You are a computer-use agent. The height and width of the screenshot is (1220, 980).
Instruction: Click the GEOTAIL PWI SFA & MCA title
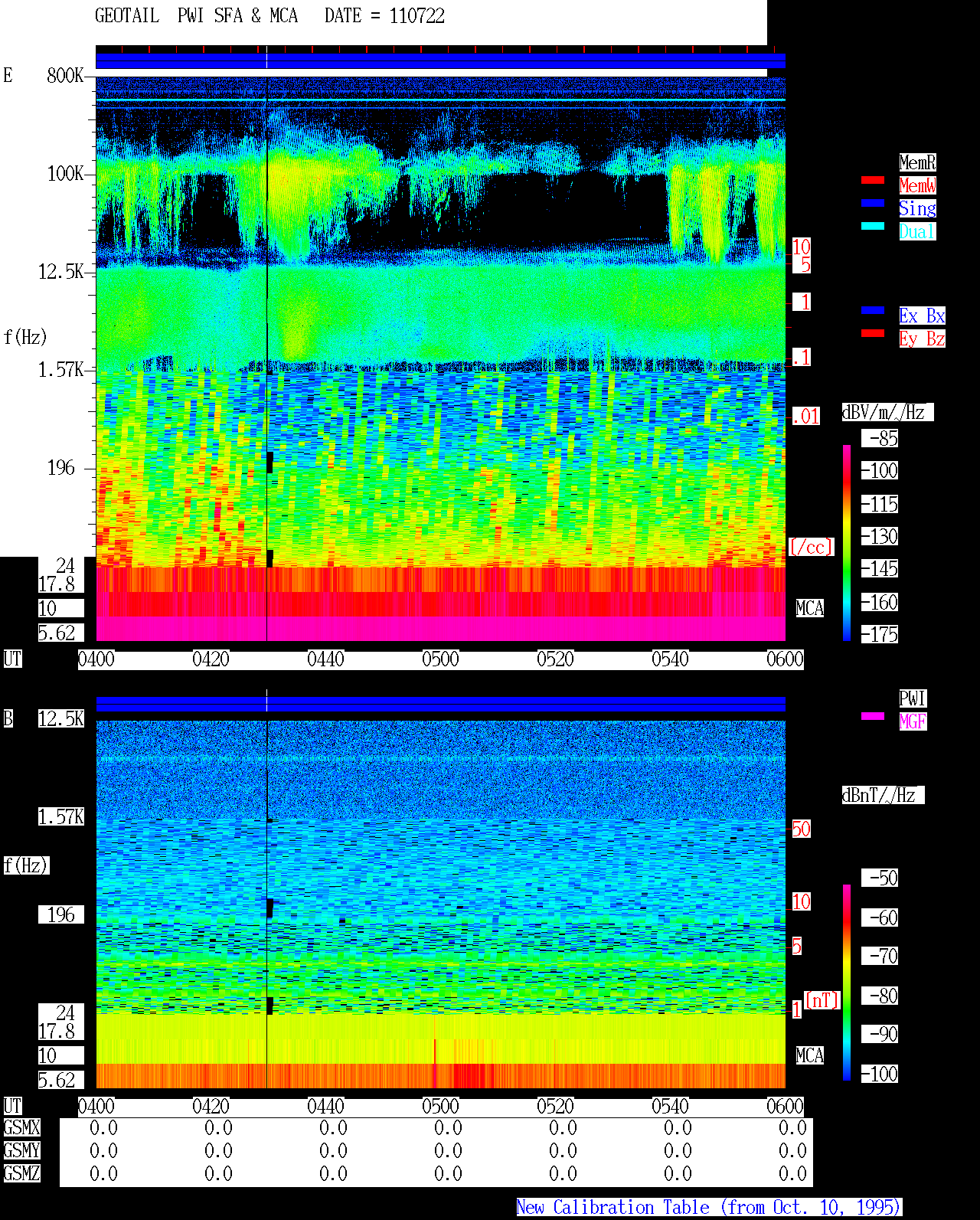(196, 16)
